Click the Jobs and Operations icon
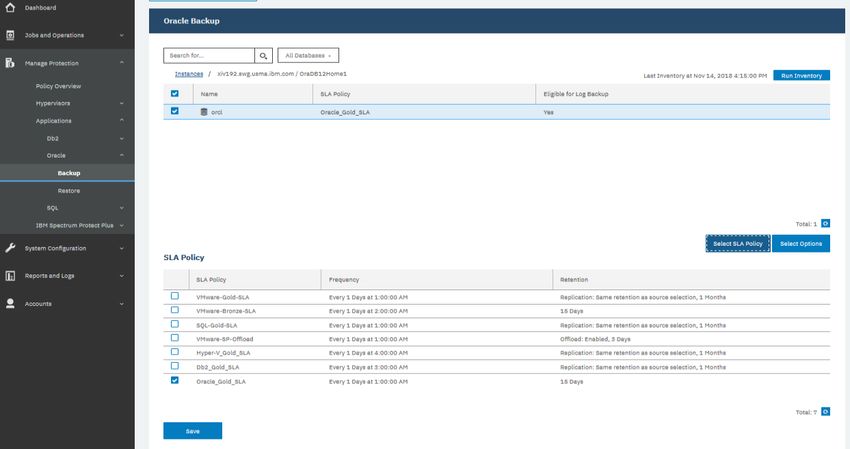 point(10,35)
